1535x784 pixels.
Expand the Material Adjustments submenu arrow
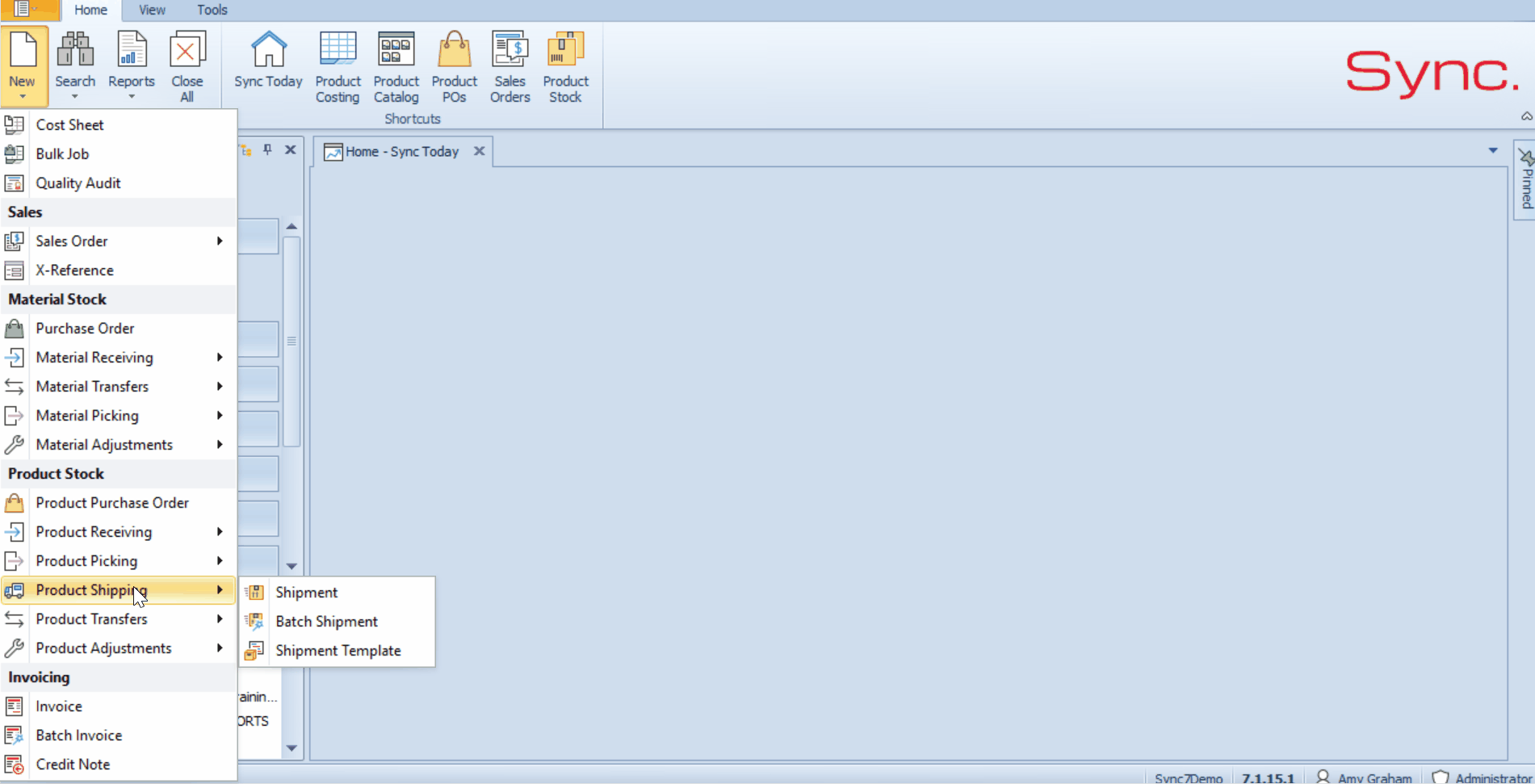pos(220,444)
